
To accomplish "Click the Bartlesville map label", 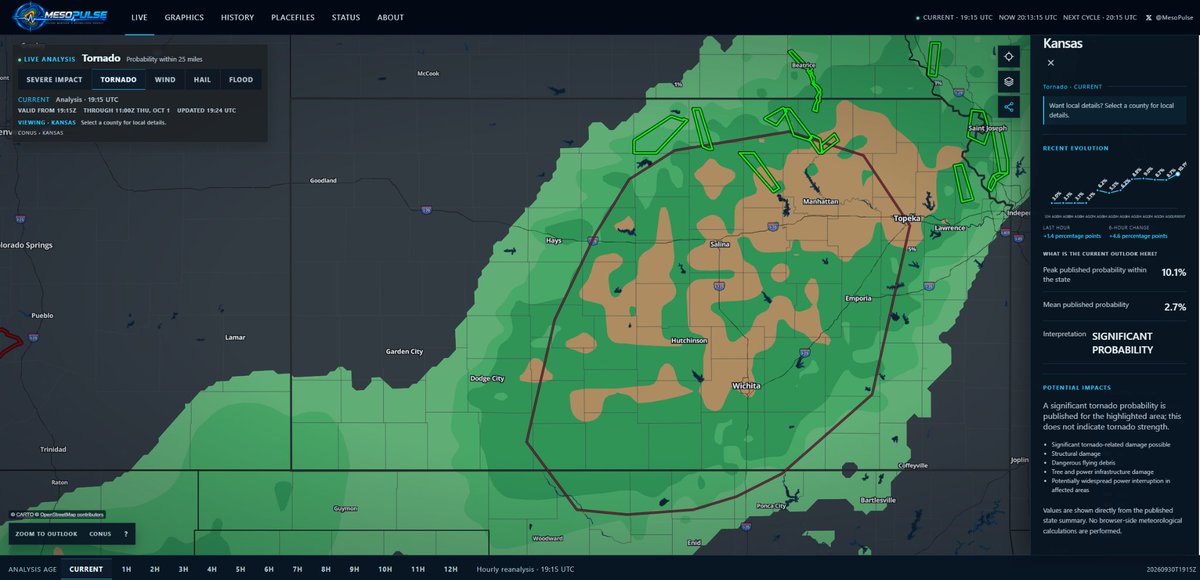I will click(878, 499).
